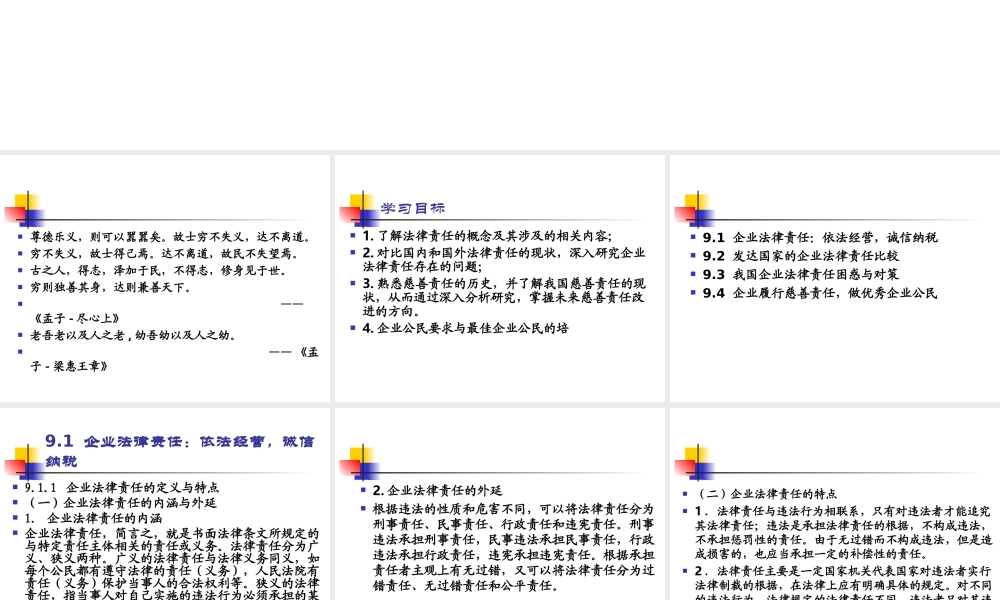Screen dimensions: 1000x600
Task: Click the decorative logo on the 企业法律责任的特点 slide
Action: tap(695, 460)
